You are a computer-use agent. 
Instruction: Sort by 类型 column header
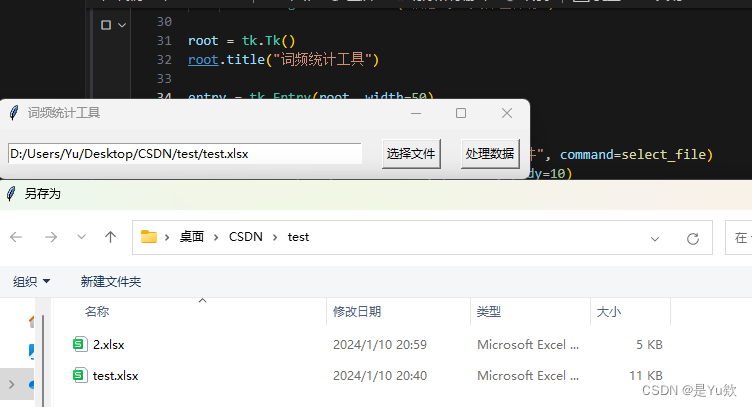pos(489,312)
